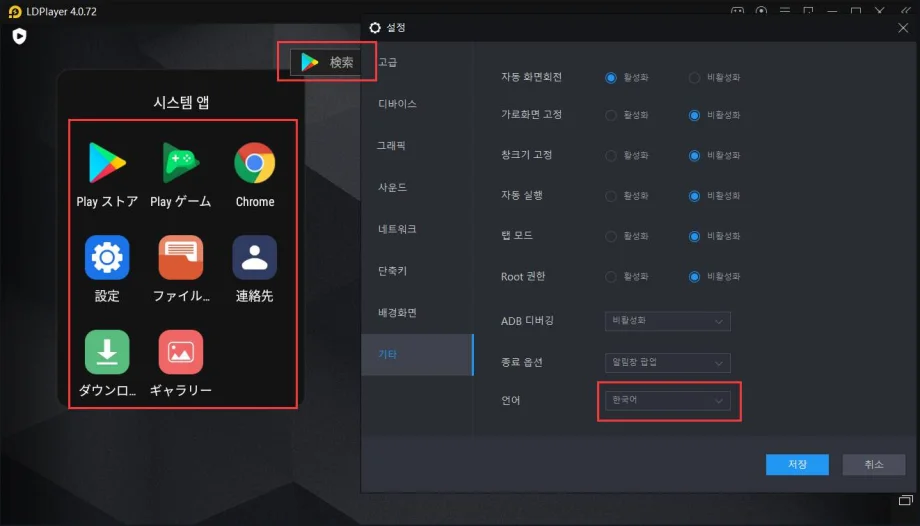Viewport: 920px width, 526px height.
Task: Enable Root 권한 with 활성화 radio
Action: click(611, 277)
